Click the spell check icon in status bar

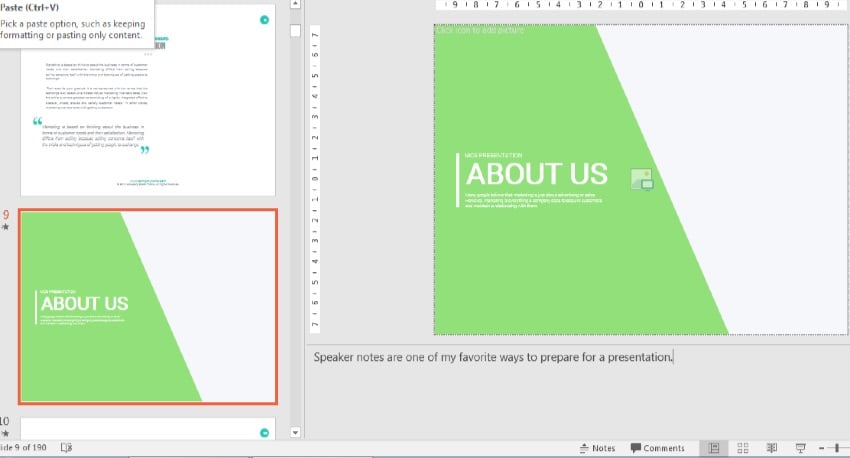(66, 447)
